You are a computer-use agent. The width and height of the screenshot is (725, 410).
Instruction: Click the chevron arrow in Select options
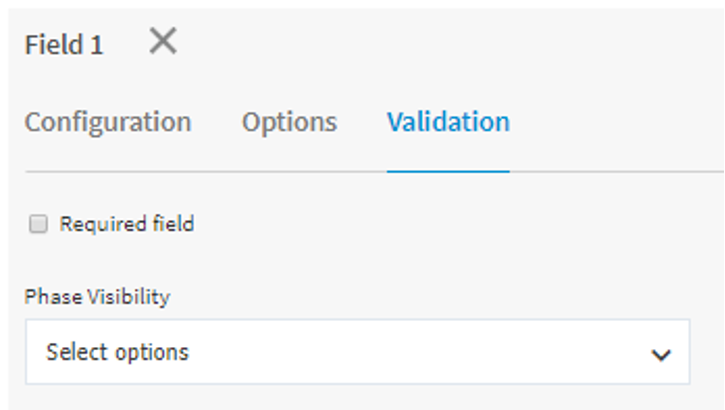click(660, 354)
